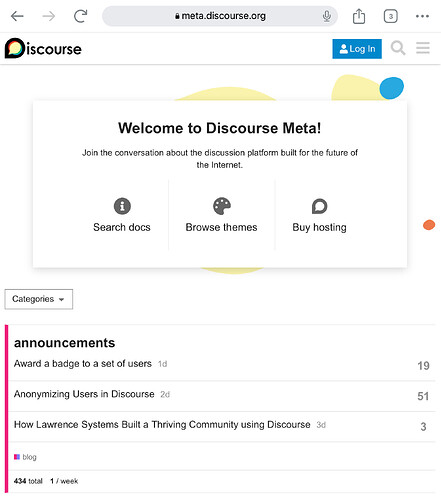Focus the meta.discourse.org address bar
Image resolution: width=441 pixels, height=500 pixels.
point(220,16)
